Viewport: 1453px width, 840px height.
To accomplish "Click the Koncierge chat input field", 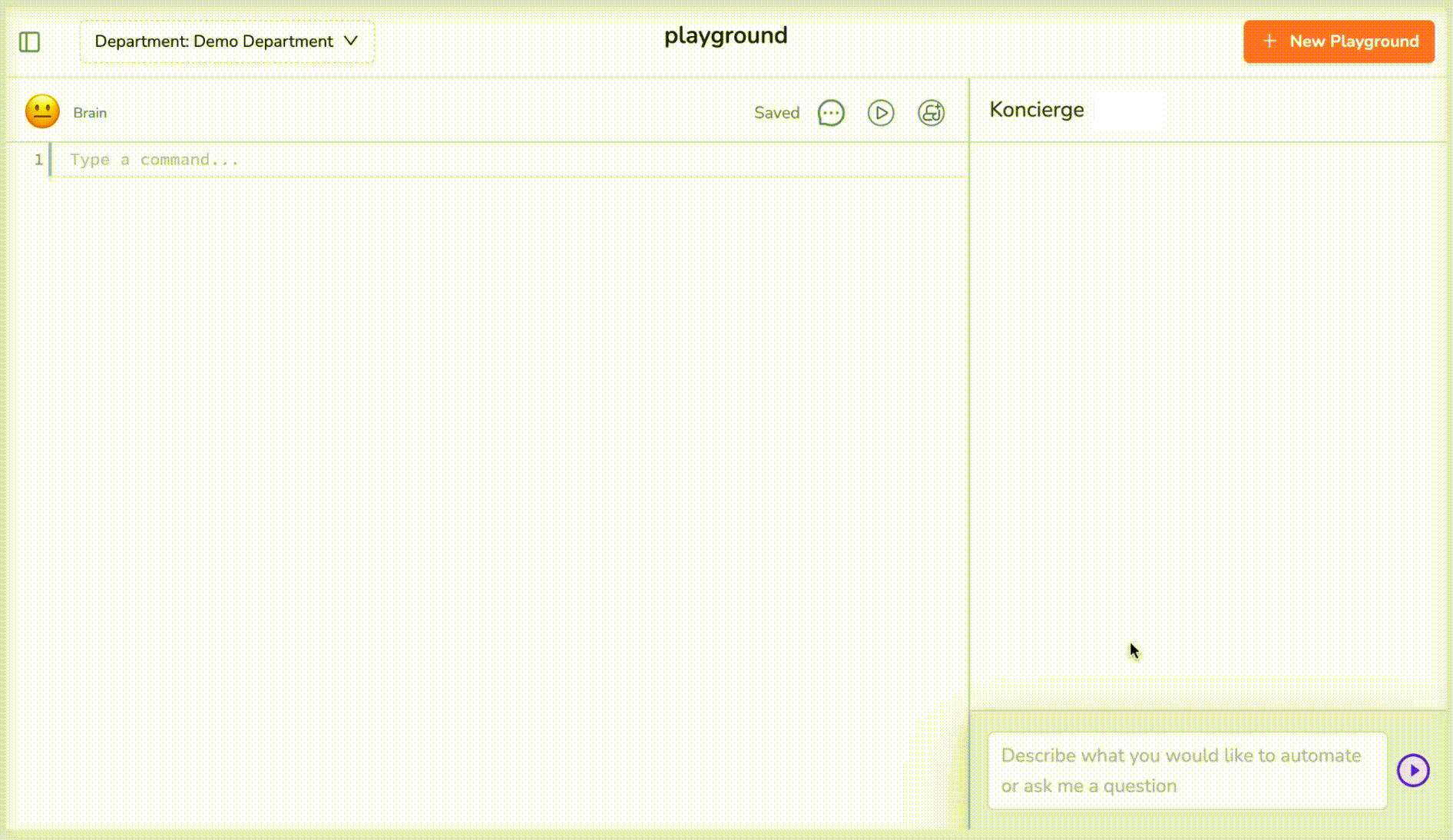I will point(1187,770).
